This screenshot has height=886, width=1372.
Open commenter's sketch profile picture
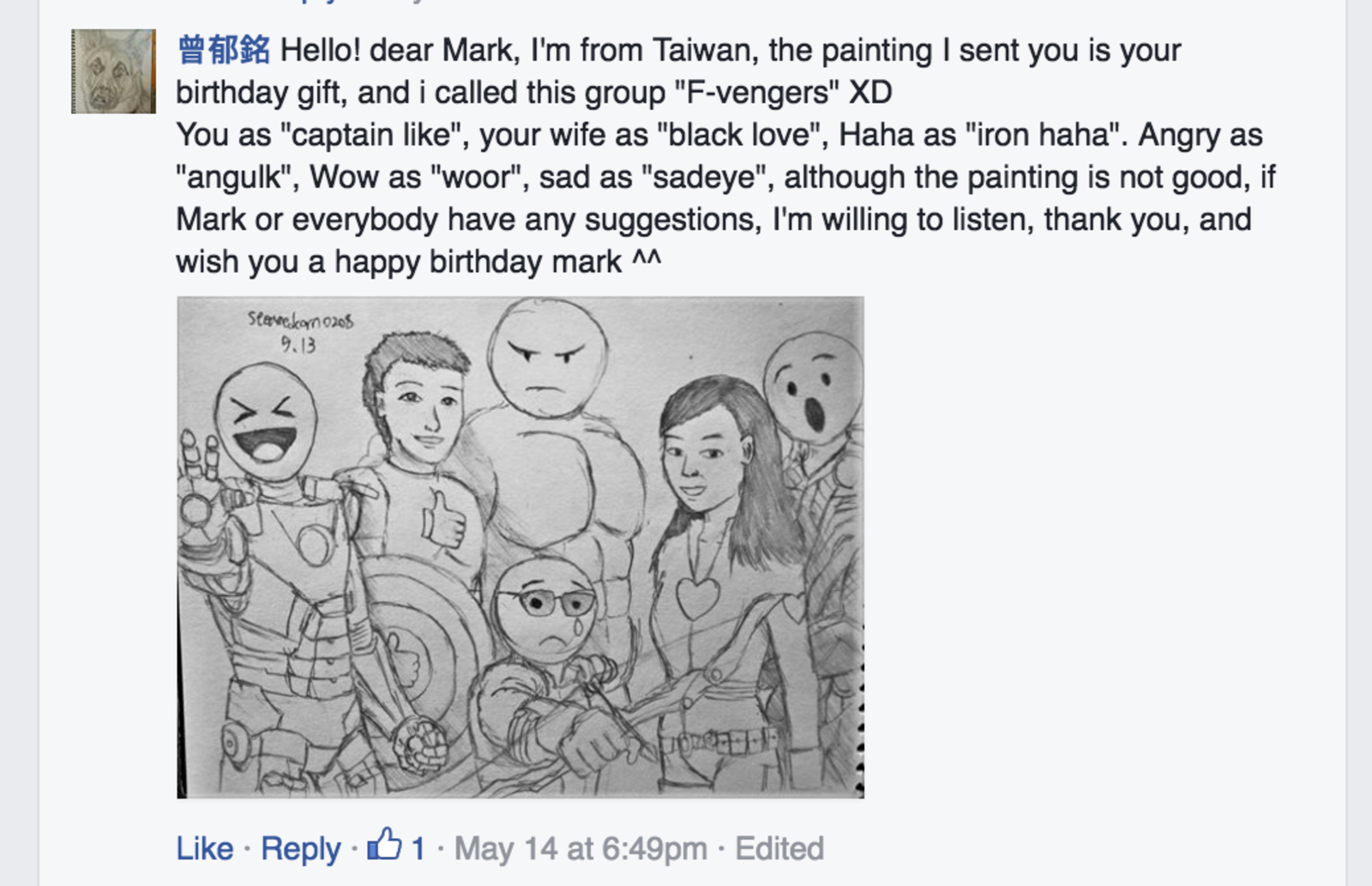[x=113, y=71]
